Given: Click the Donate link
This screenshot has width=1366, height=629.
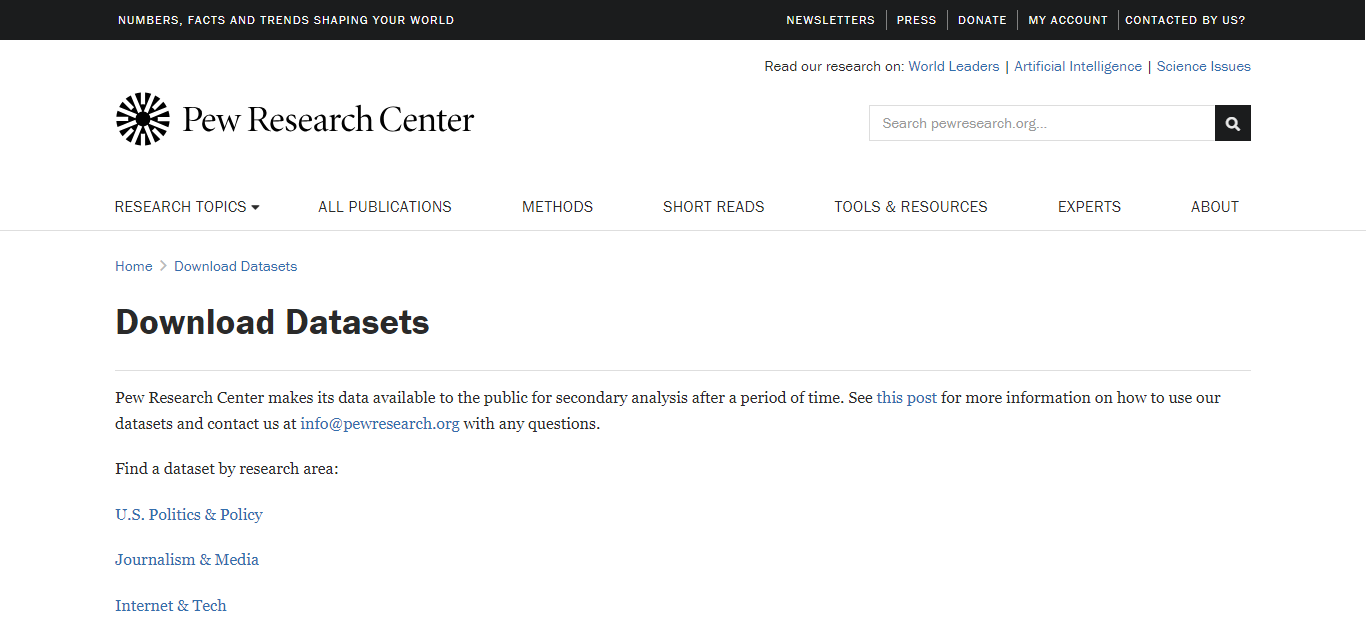Looking at the screenshot, I should 982,20.
